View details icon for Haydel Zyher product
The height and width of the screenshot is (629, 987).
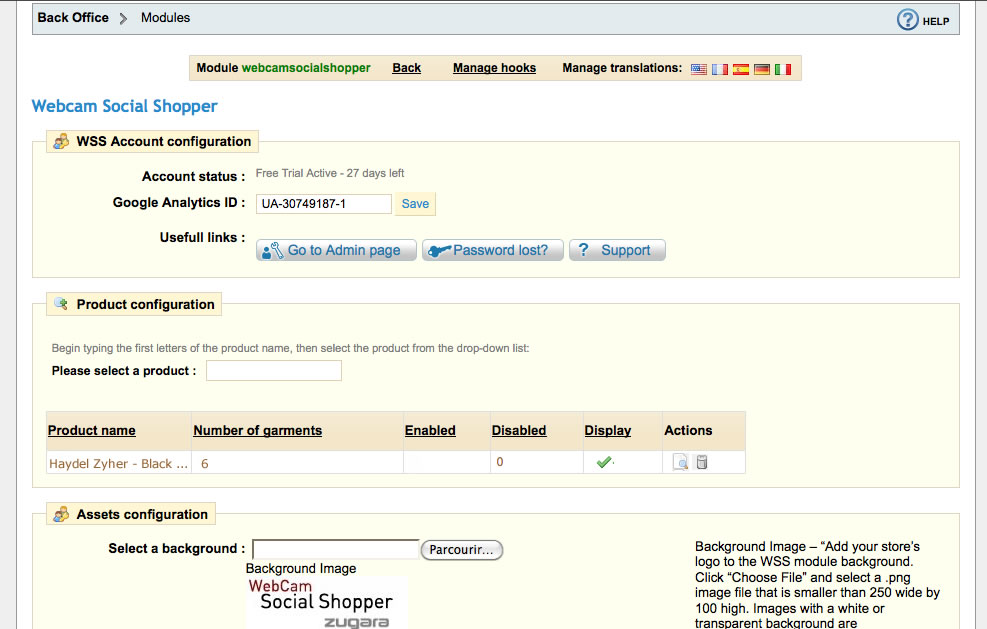click(680, 462)
